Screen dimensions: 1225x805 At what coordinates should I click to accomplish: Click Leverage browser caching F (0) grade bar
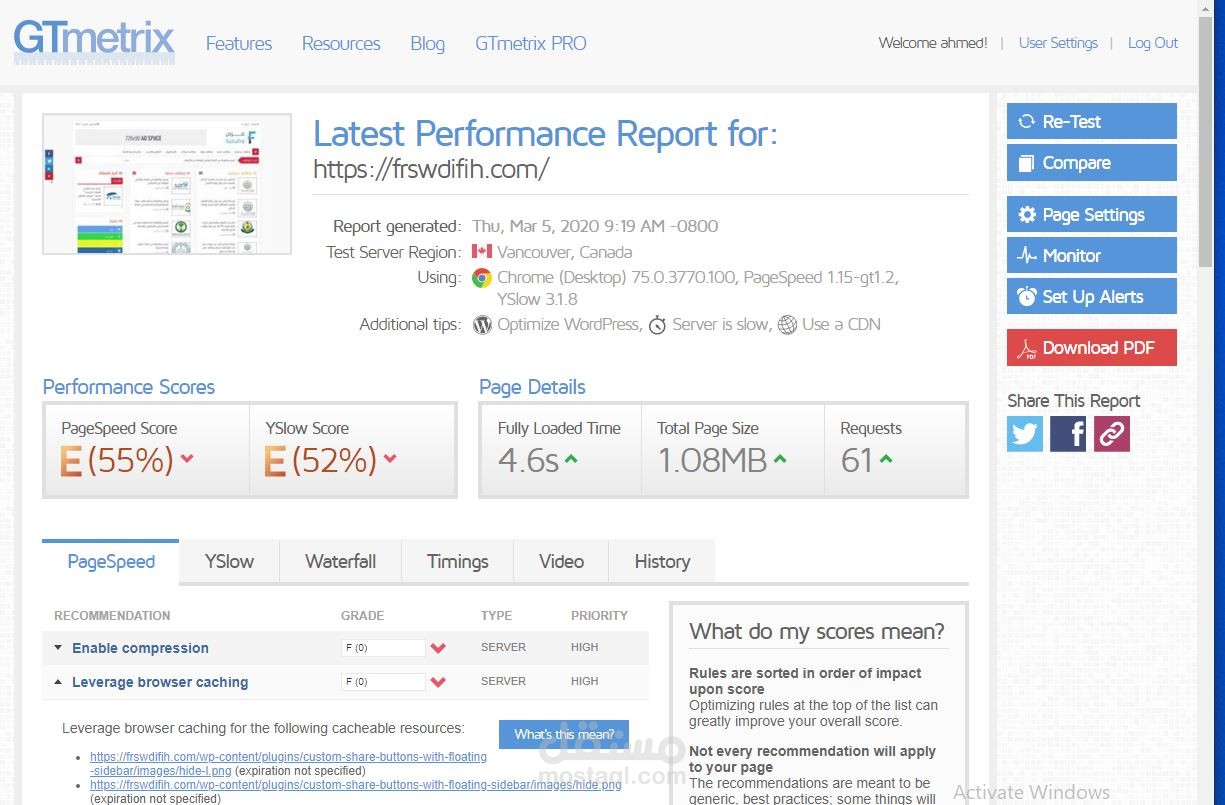click(x=383, y=682)
